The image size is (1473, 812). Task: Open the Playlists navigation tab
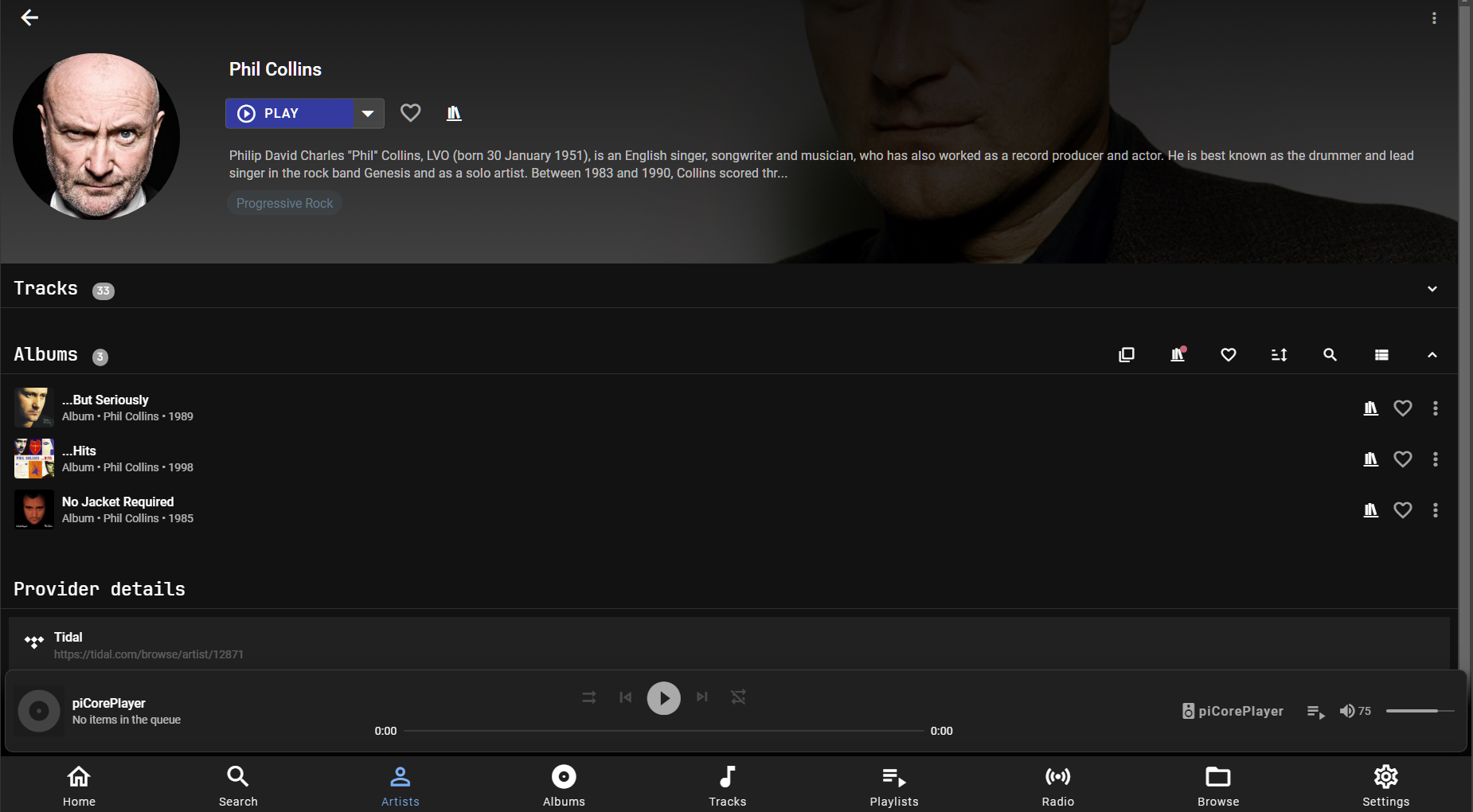(x=893, y=785)
